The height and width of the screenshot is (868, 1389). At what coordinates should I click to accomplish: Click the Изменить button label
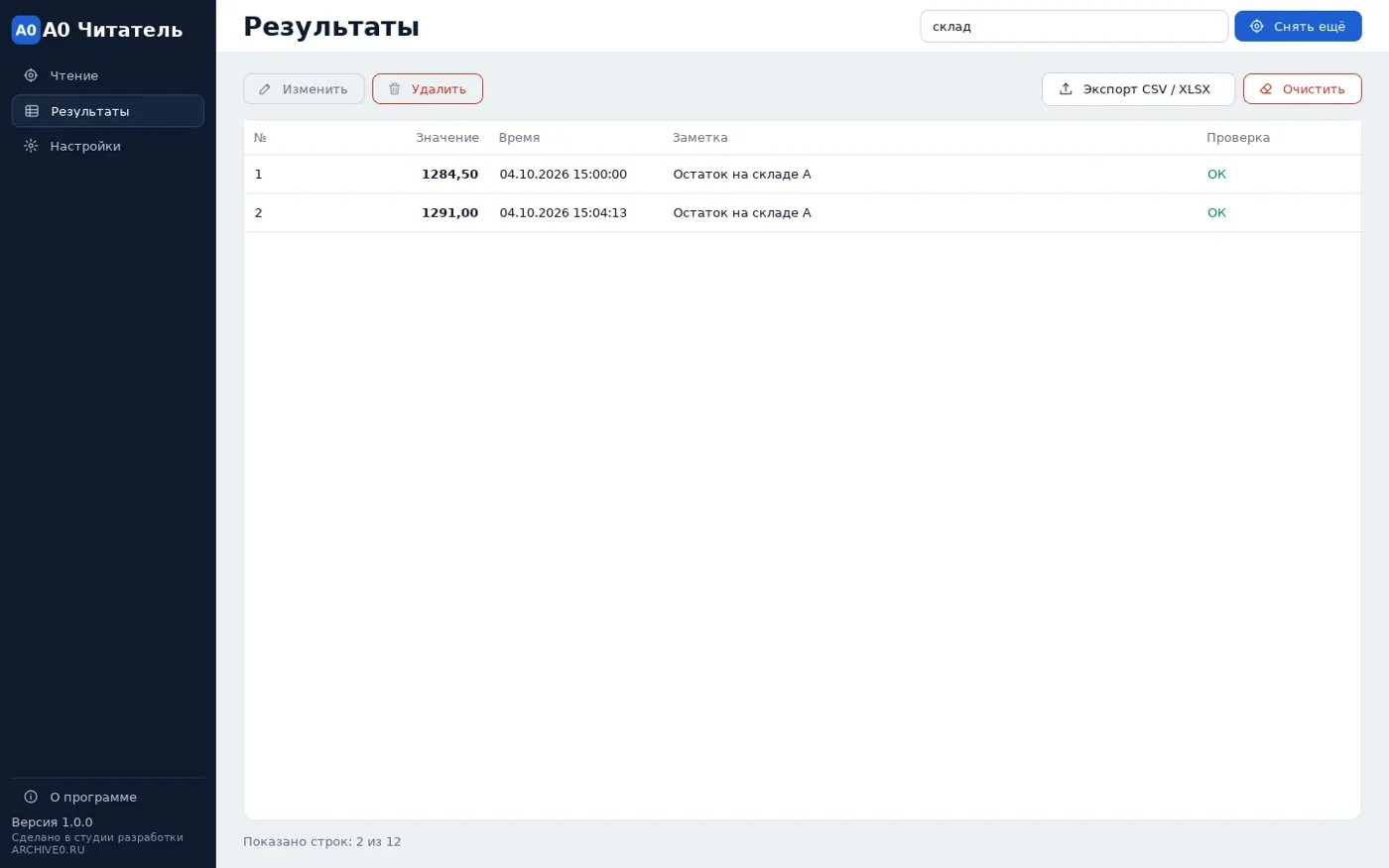click(x=315, y=89)
